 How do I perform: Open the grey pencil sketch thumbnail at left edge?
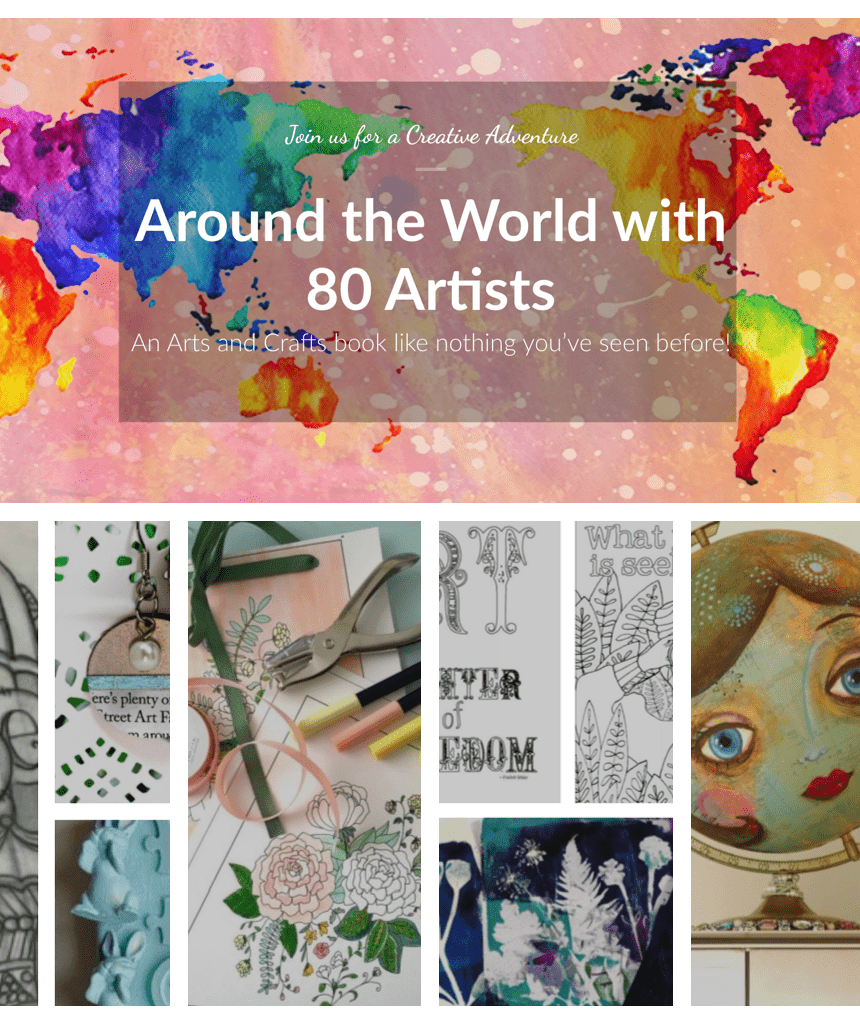[18, 763]
